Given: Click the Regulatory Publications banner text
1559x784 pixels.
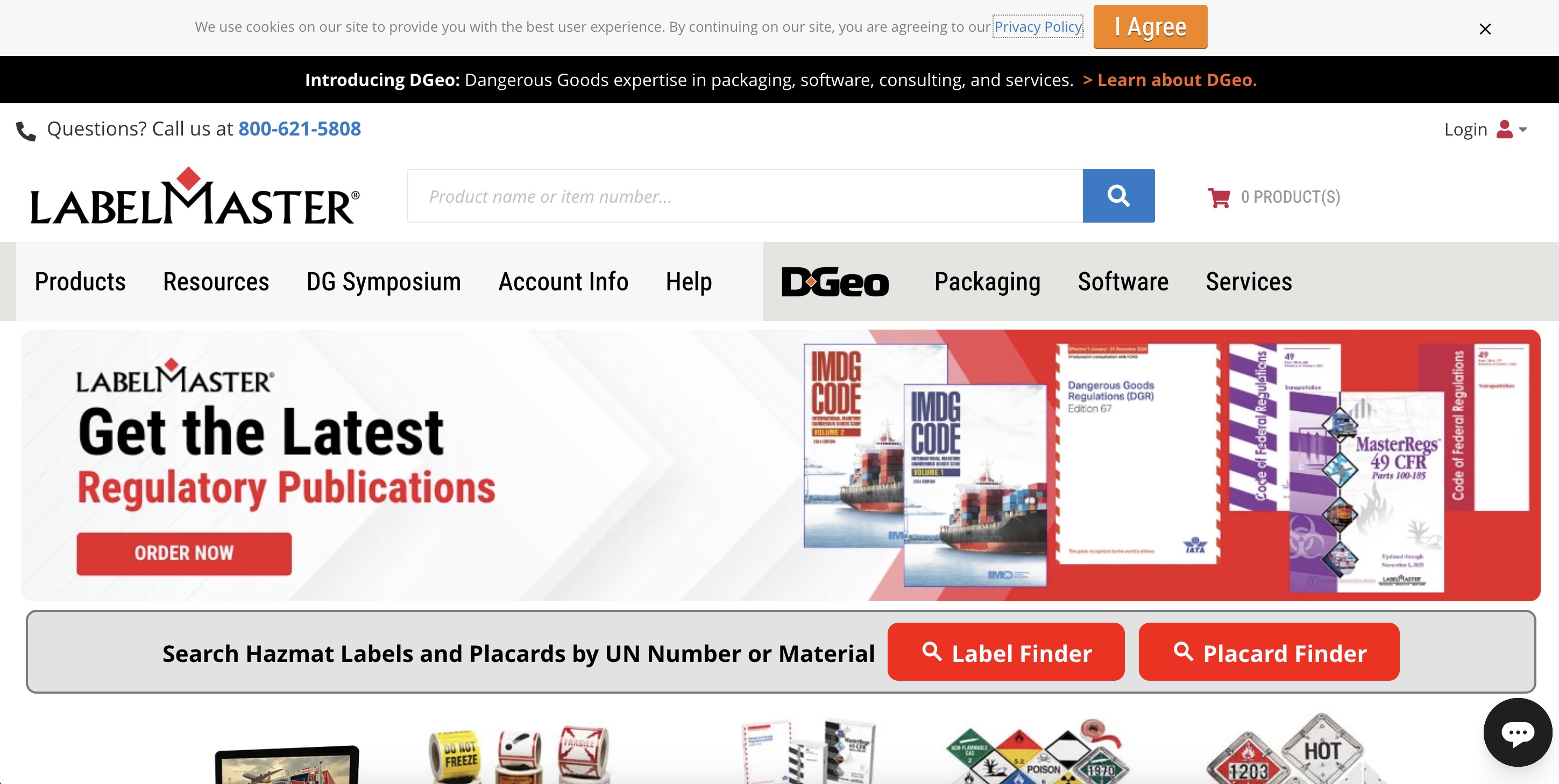Looking at the screenshot, I should (287, 488).
